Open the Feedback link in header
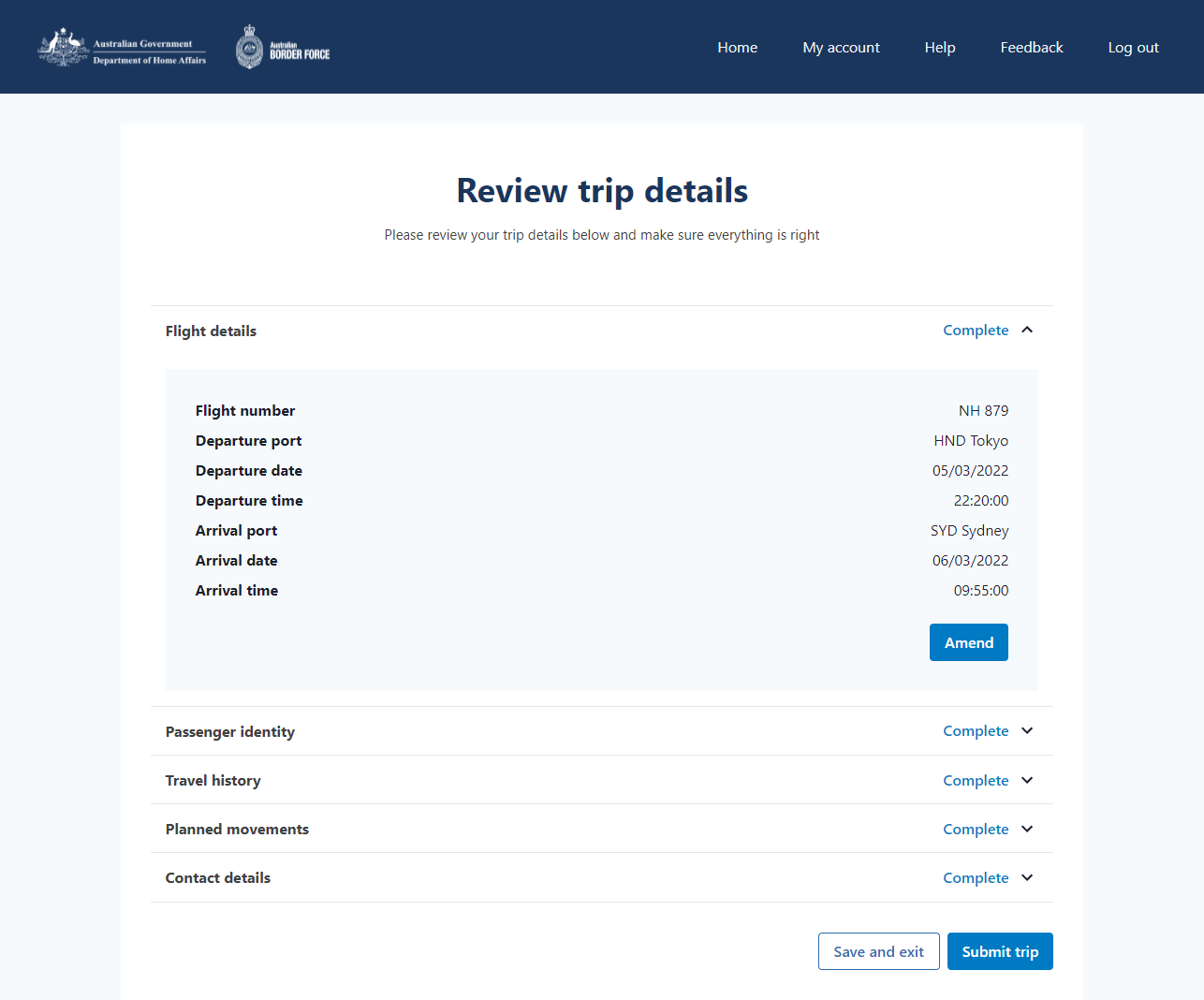Viewport: 1204px width, 1000px height. pos(1032,48)
